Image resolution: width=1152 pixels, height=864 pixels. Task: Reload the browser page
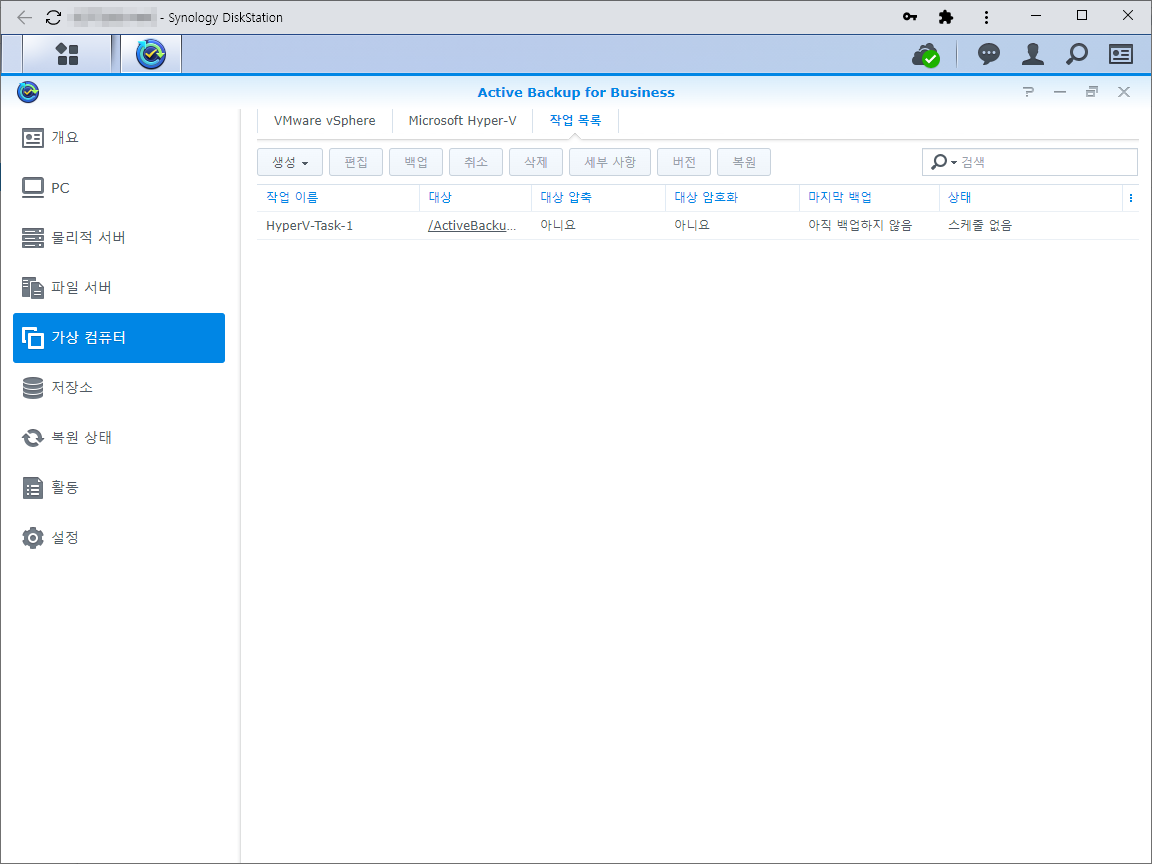(x=53, y=17)
